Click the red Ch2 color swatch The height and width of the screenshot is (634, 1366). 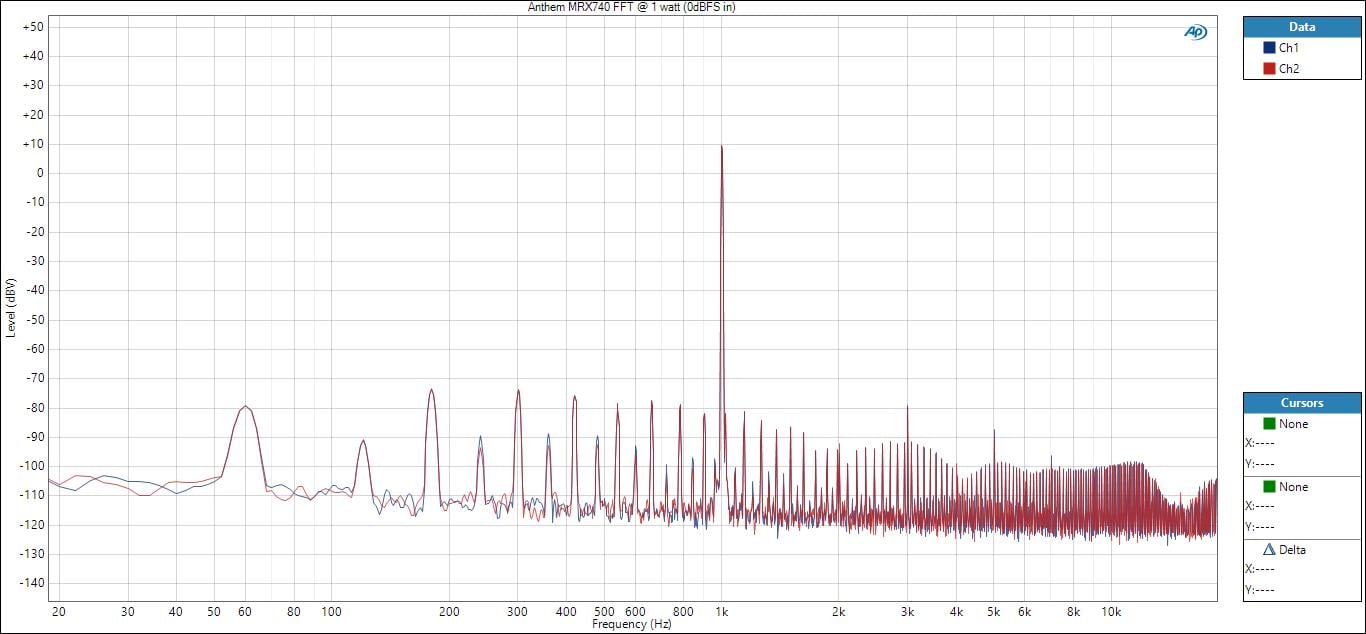[x=1269, y=69]
